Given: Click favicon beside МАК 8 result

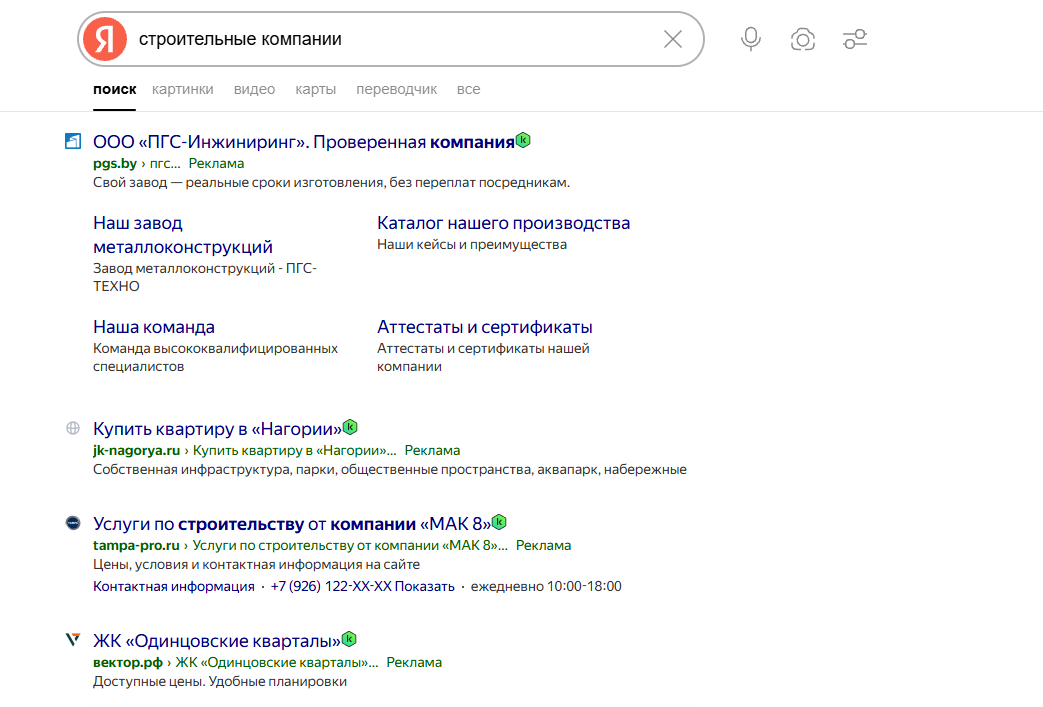Looking at the screenshot, I should 73,523.
